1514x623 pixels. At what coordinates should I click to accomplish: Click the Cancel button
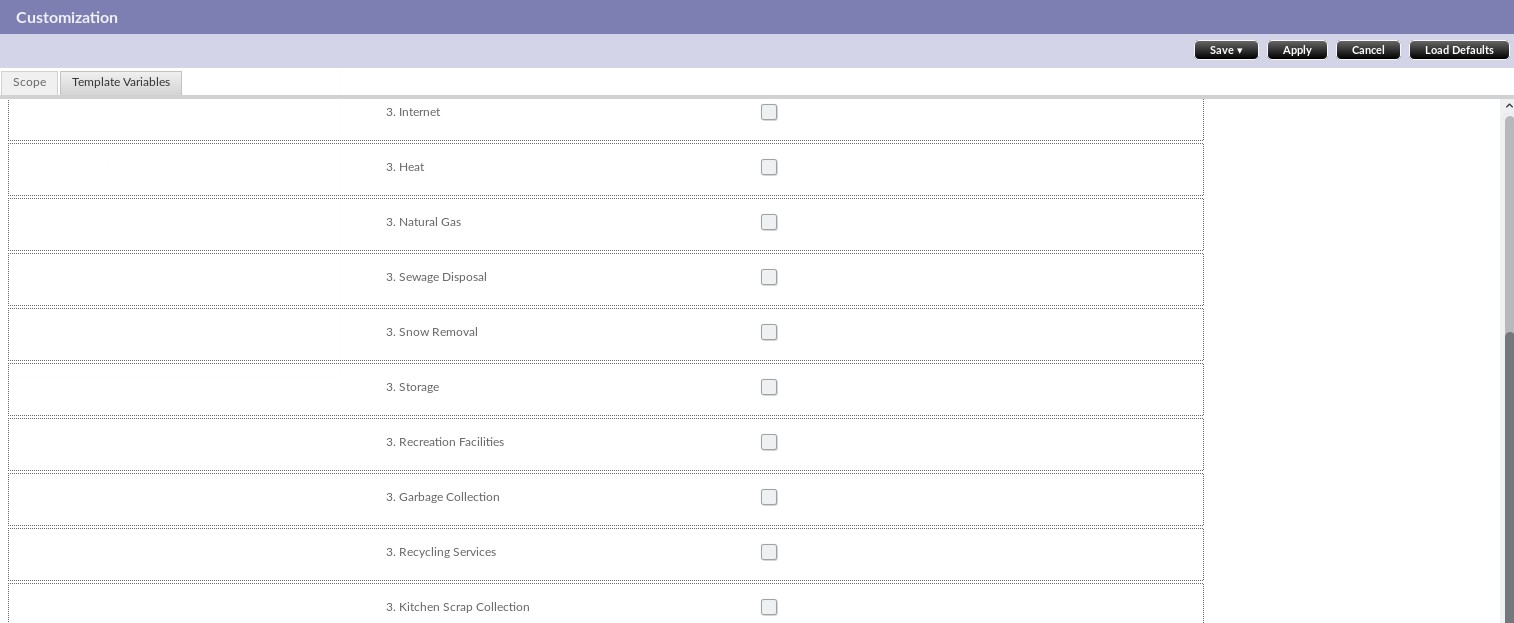pos(1368,50)
